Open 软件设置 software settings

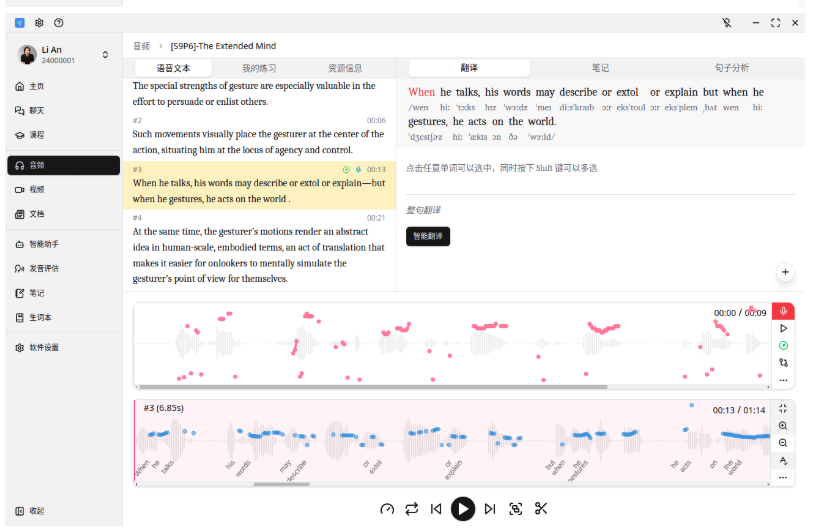(x=63, y=348)
